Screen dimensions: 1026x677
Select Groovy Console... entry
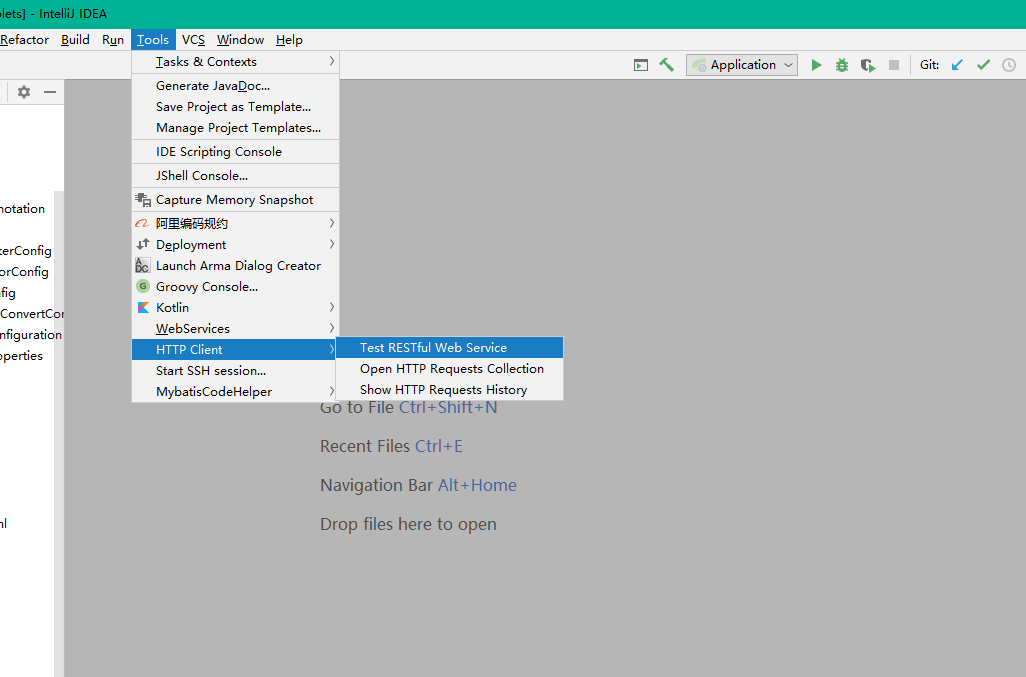pyautogui.click(x=236, y=286)
